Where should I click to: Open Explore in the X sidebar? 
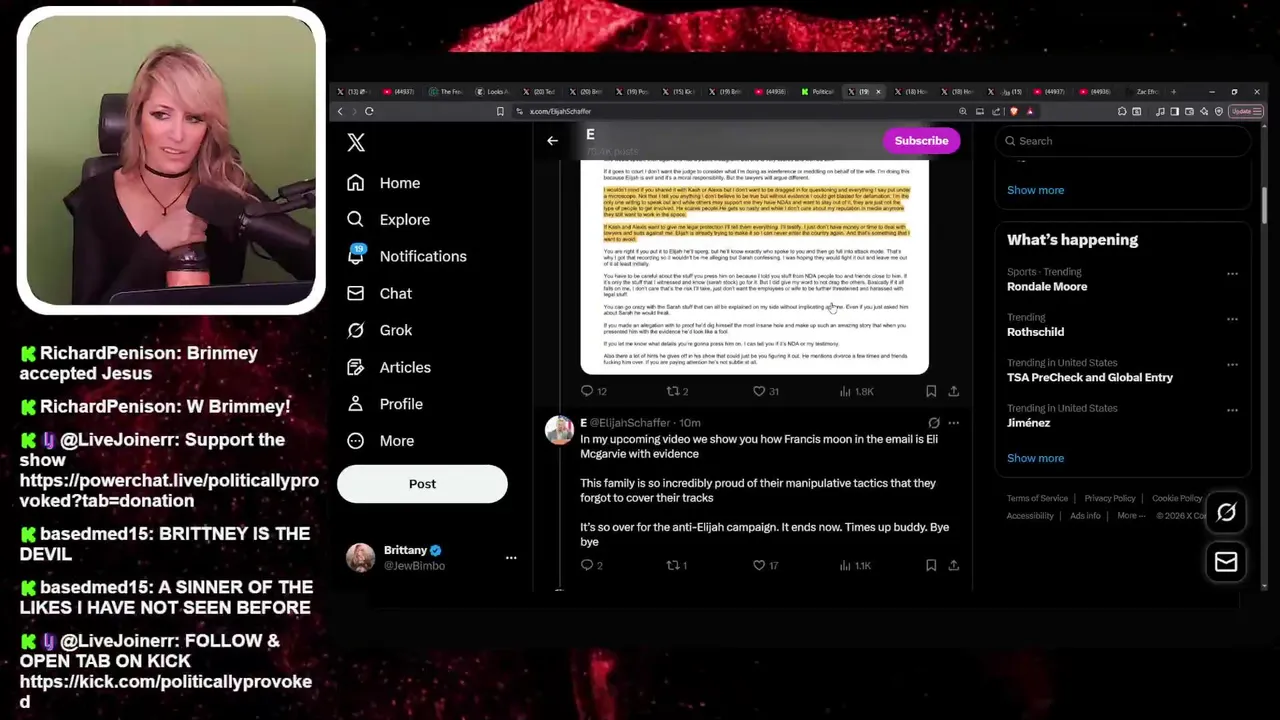point(388,220)
